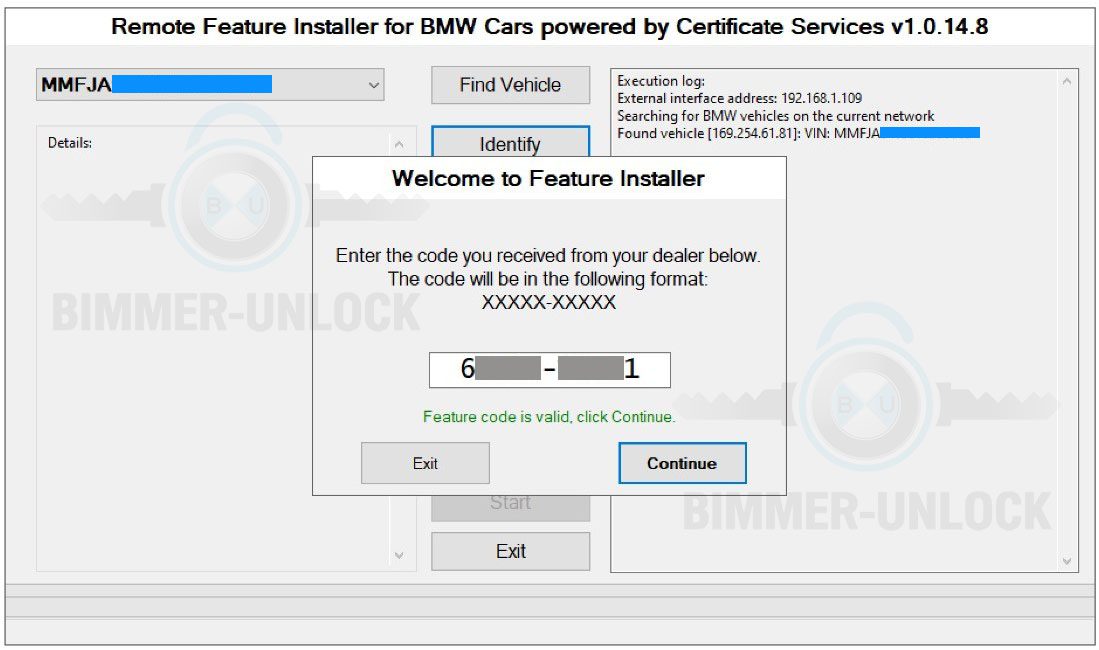Click the Continue button in the dialog

(x=682, y=463)
